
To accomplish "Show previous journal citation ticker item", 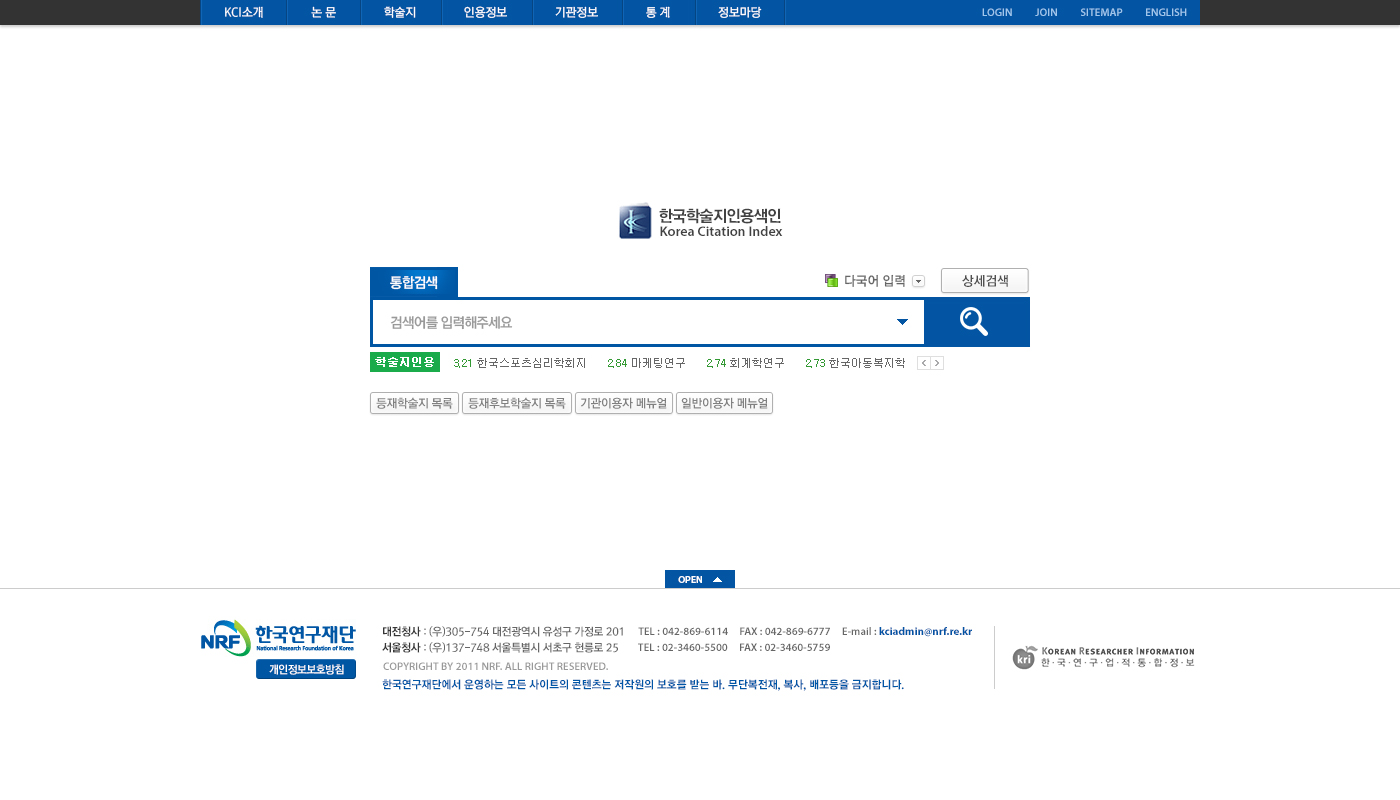I will pos(924,363).
